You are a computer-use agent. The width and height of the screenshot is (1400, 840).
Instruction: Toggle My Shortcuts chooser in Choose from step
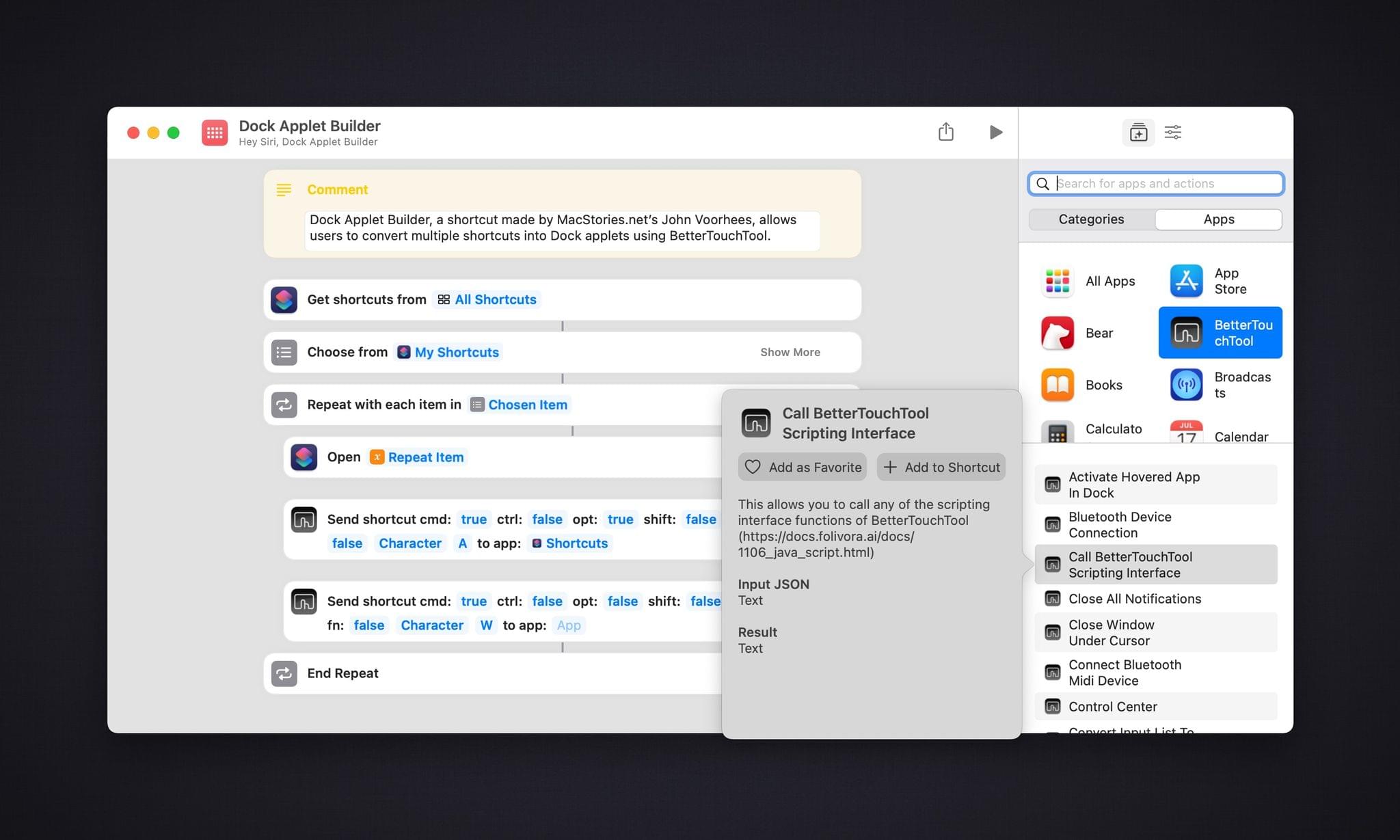(x=449, y=351)
